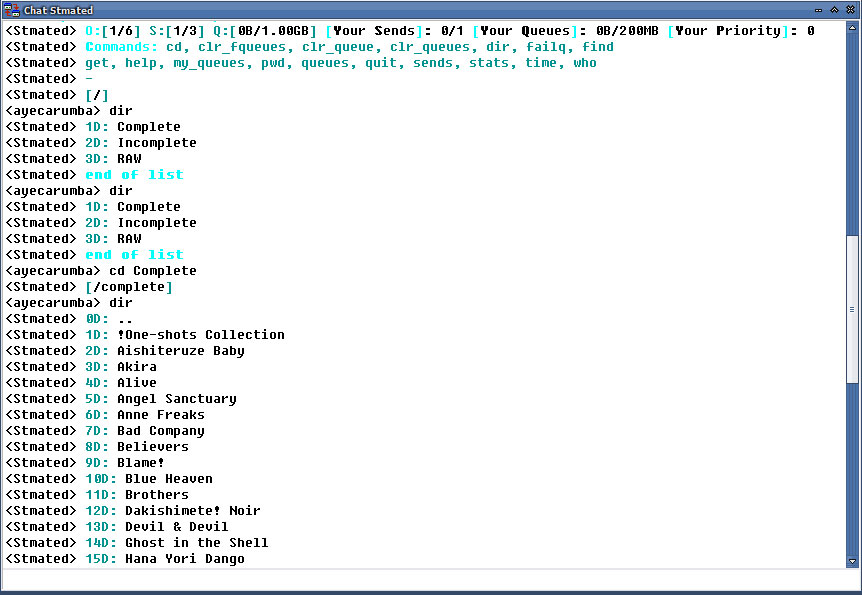Click the 'Anne Freaks' entry
Image resolution: width=862 pixels, height=595 pixels.
[161, 415]
